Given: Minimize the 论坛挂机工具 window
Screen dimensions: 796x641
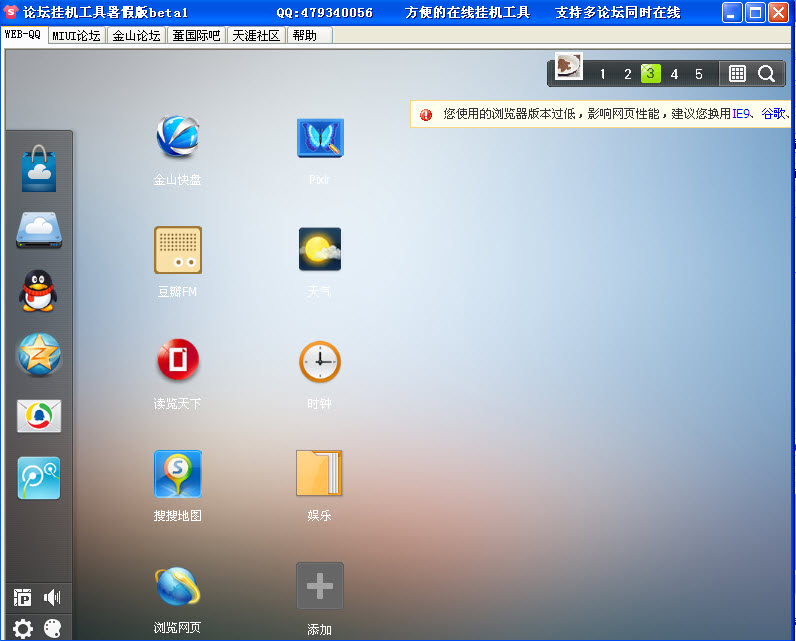Looking at the screenshot, I should point(732,13).
